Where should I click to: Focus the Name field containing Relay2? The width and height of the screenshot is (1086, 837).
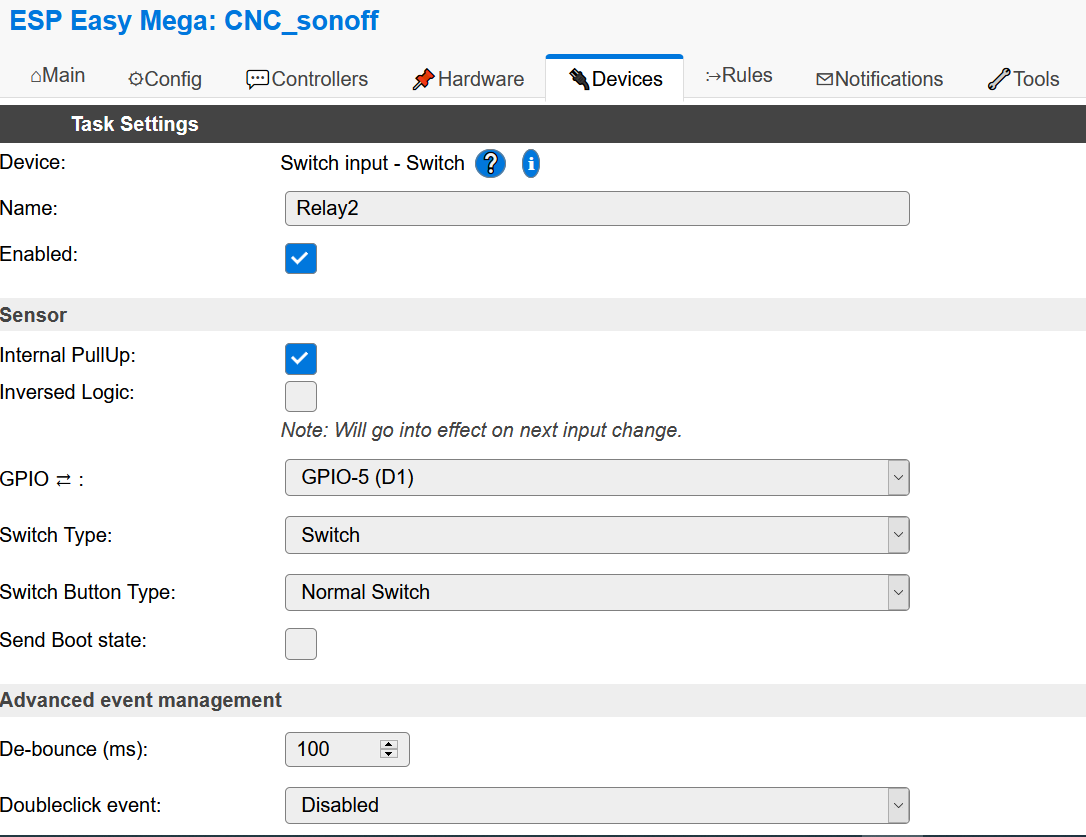pos(597,209)
